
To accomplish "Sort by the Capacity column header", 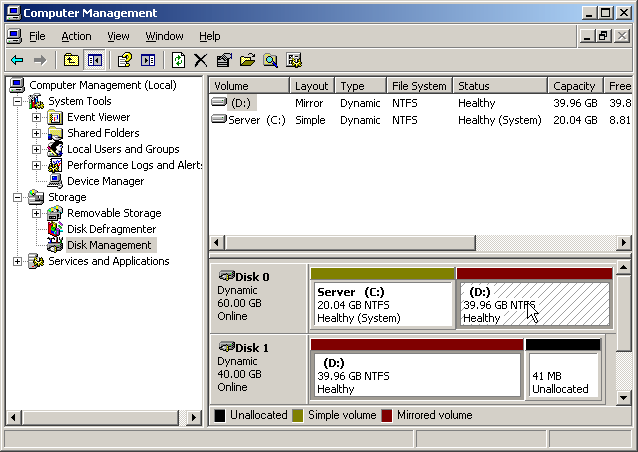I will (575, 86).
